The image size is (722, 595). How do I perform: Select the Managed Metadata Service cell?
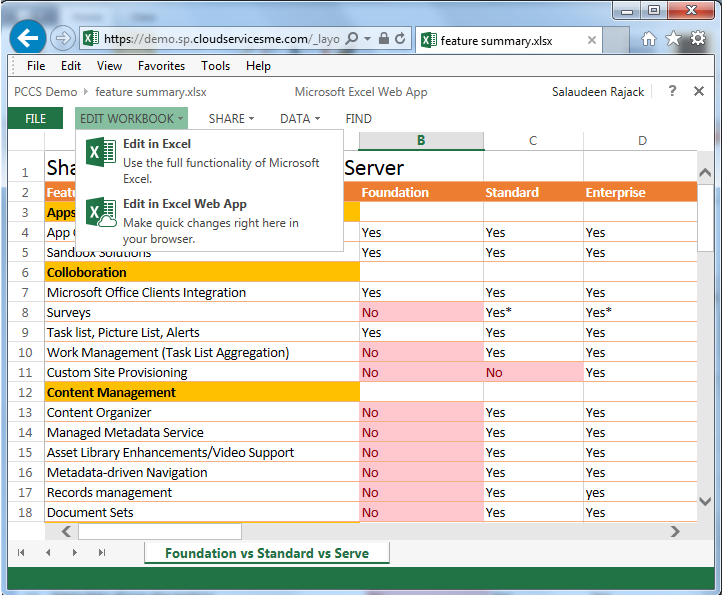(x=202, y=432)
